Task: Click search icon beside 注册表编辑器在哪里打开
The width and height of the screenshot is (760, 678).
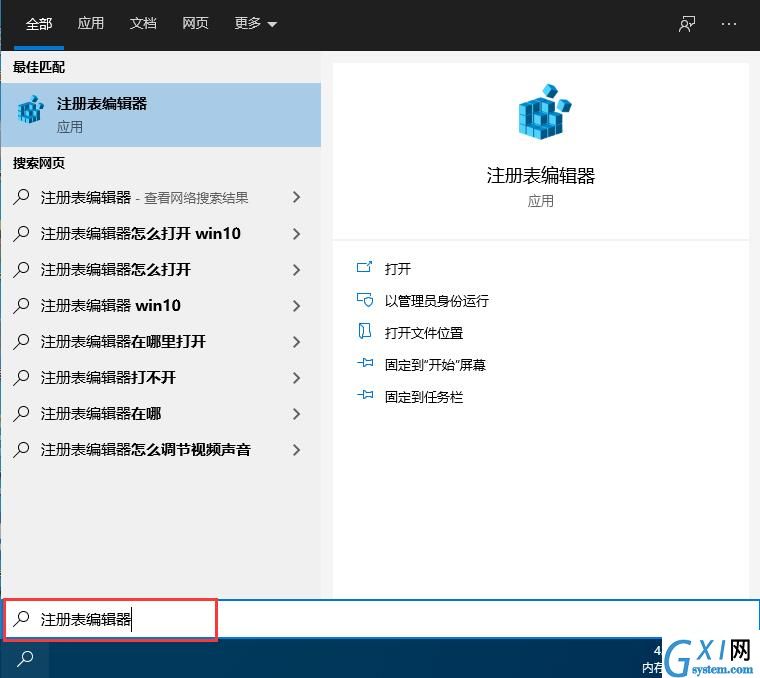Action: click(21, 342)
